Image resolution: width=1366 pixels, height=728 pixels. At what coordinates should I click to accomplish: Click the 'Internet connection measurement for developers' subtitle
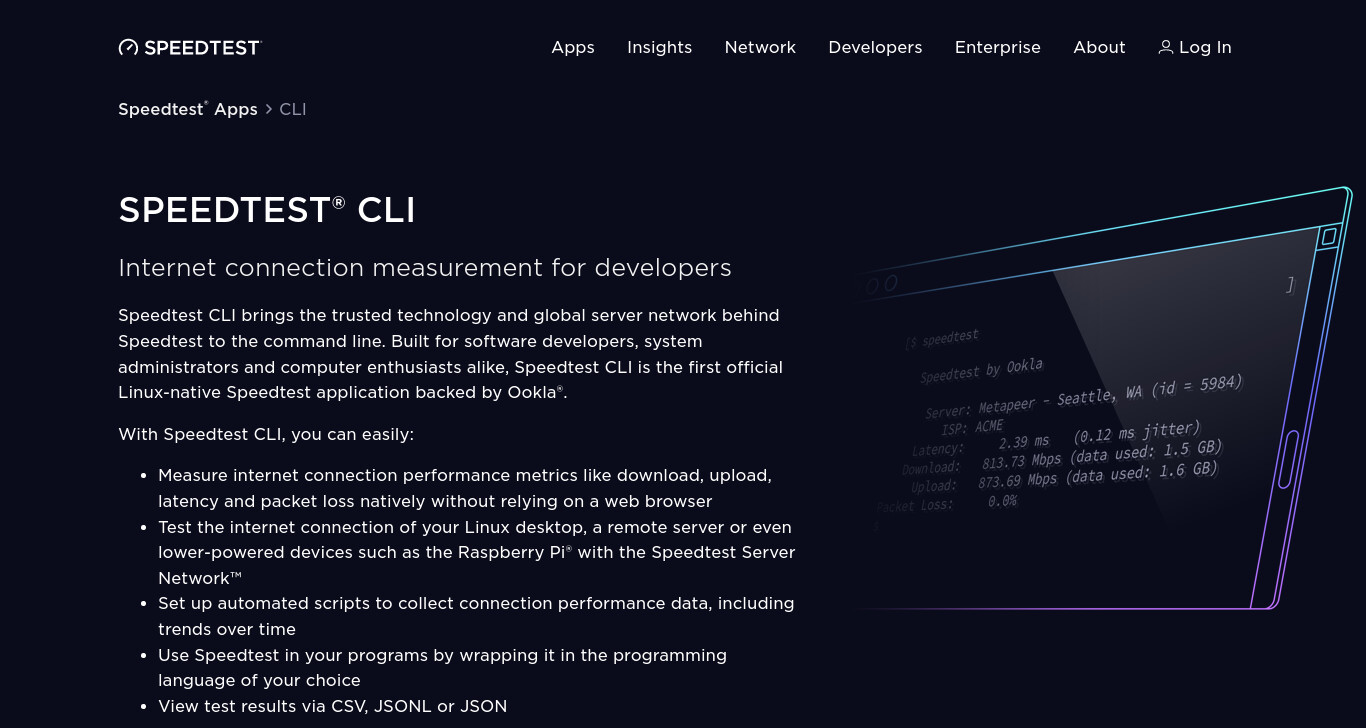click(425, 268)
